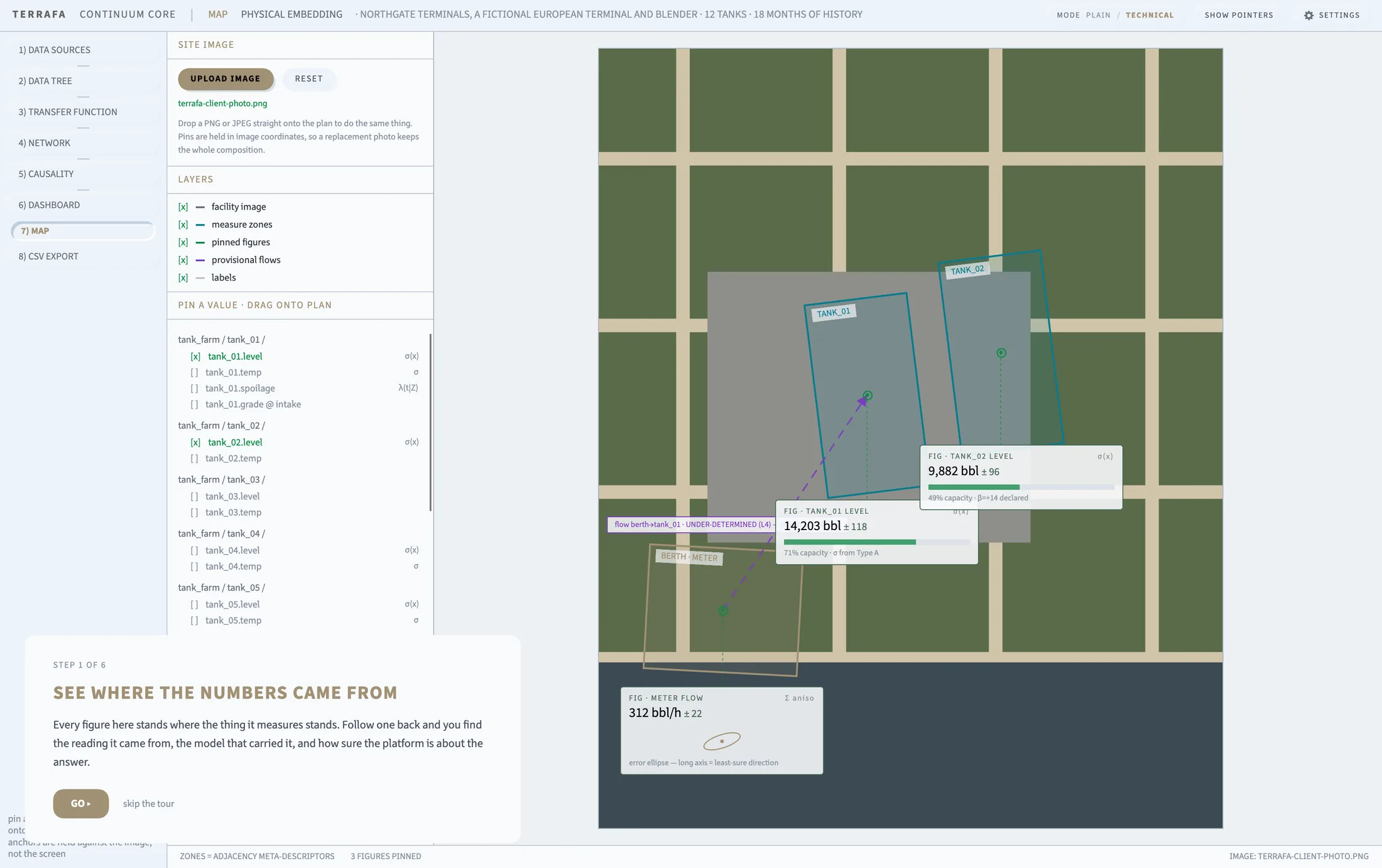Click the 14,203 bbl value in Tank_01 card
This screenshot has width=1382, height=868.
pyautogui.click(x=812, y=526)
